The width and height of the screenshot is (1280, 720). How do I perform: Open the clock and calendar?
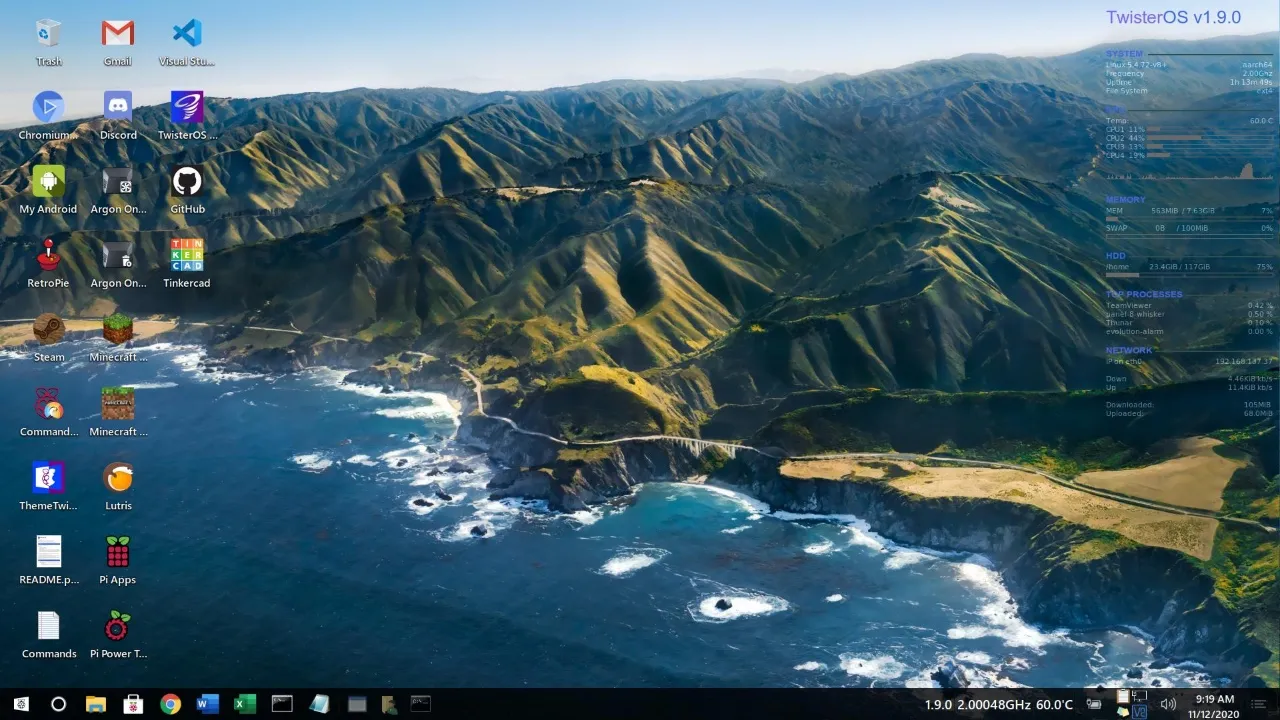point(1215,705)
